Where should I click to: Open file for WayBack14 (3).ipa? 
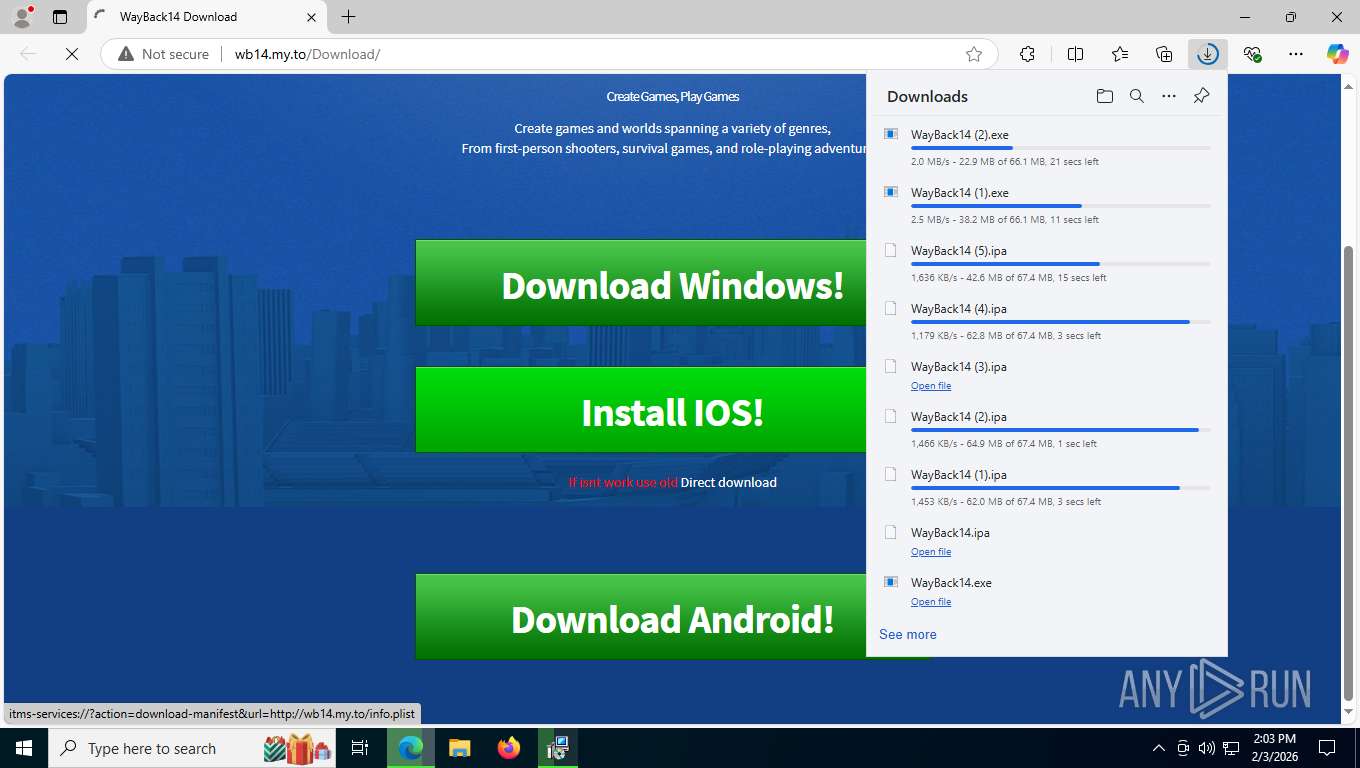931,386
